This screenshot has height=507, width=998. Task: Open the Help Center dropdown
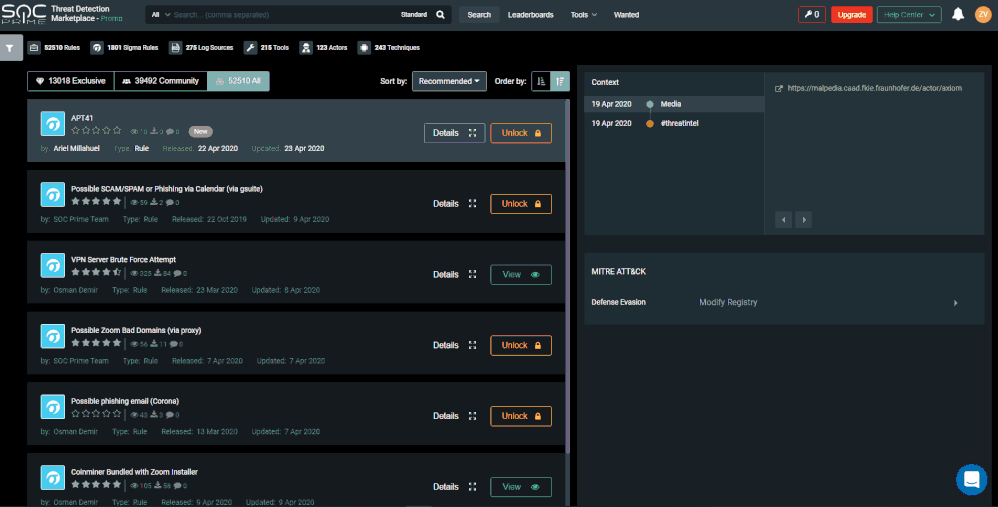909,15
